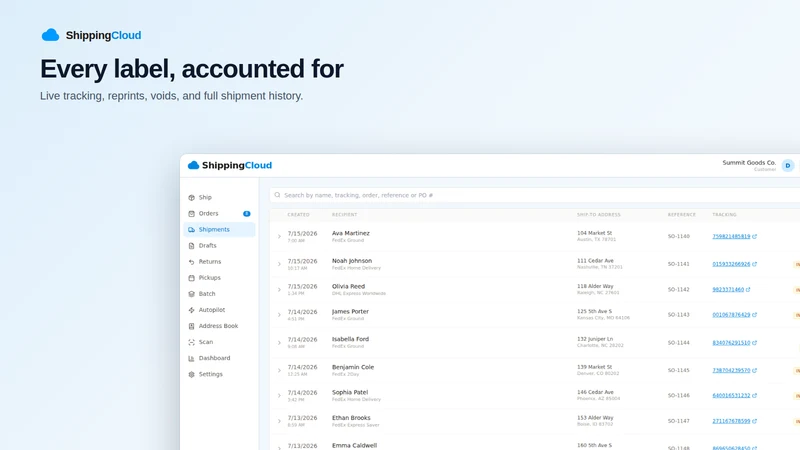Screen dimensions: 800x450
Task: Open Settings from the sidebar
Action: pyautogui.click(x=219, y=374)
